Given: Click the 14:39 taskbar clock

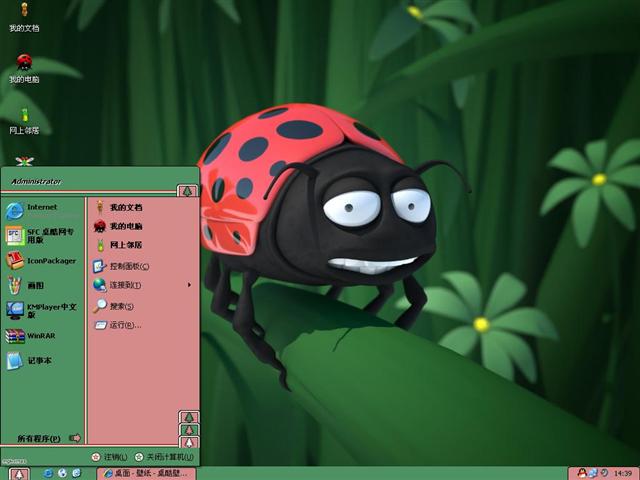Looking at the screenshot, I should [623, 473].
